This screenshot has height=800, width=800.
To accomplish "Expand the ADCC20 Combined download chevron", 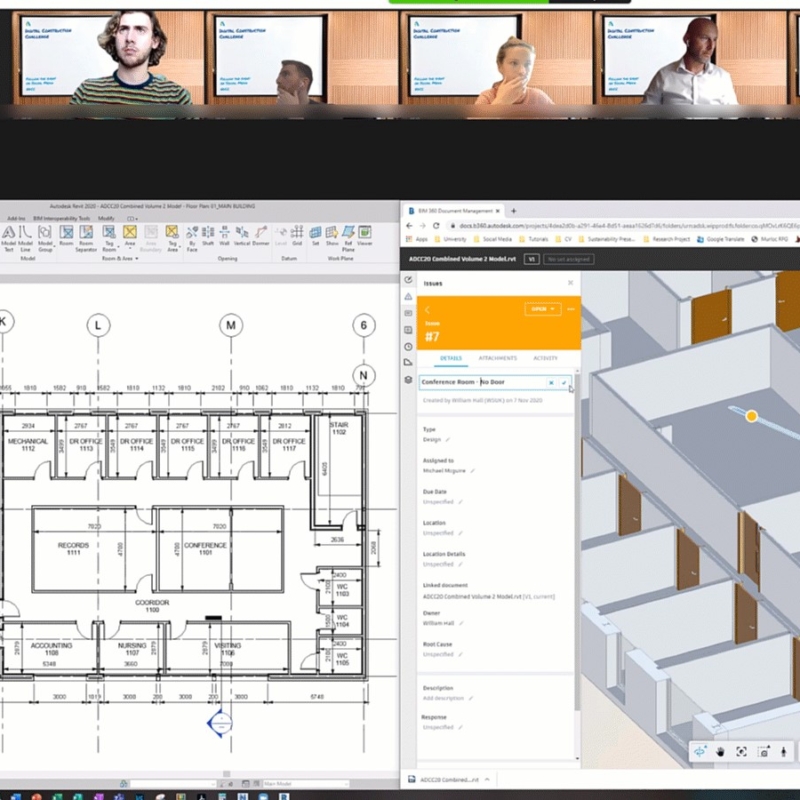I will (x=487, y=780).
